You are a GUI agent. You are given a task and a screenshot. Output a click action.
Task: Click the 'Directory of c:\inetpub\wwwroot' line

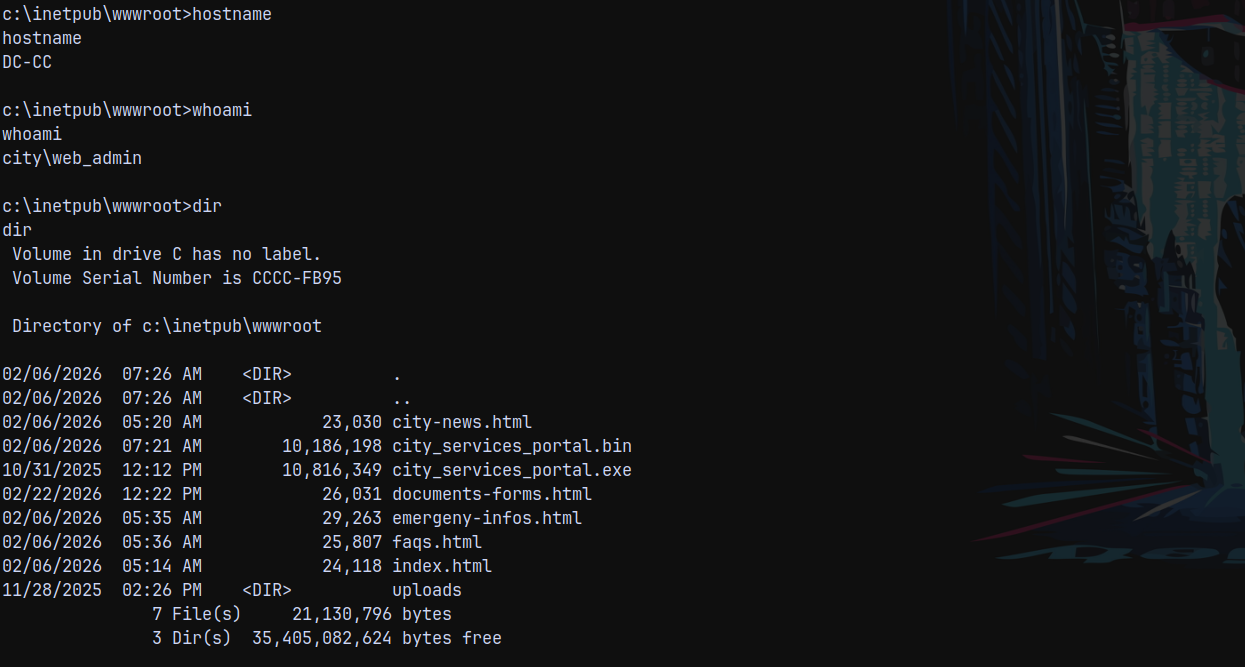point(167,326)
